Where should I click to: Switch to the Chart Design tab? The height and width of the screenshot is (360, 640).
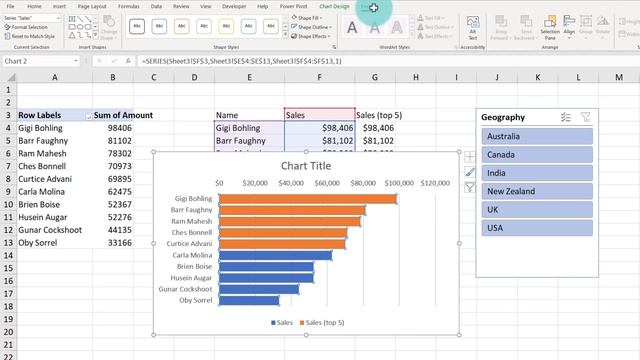tap(334, 6)
